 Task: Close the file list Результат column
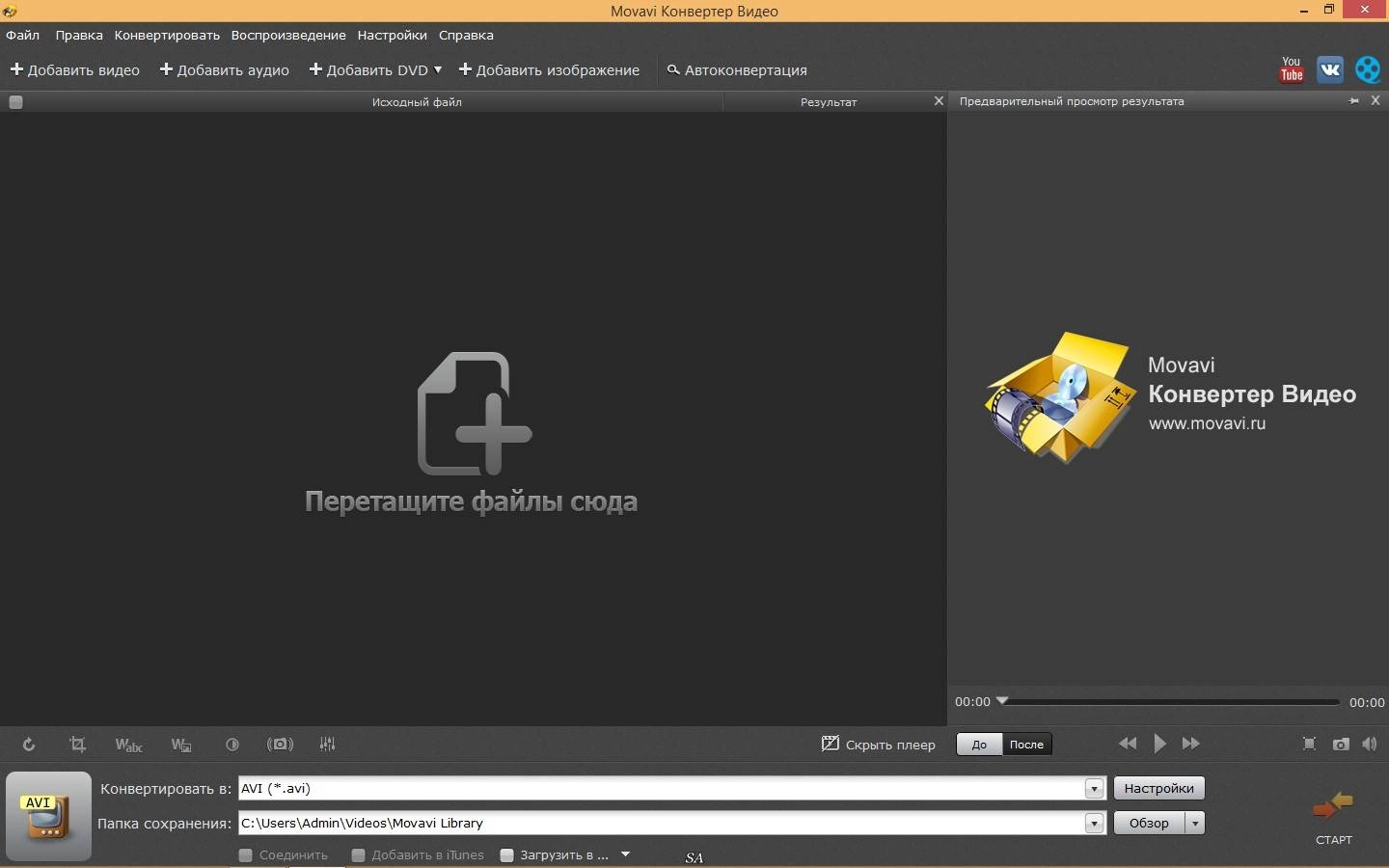(x=939, y=101)
